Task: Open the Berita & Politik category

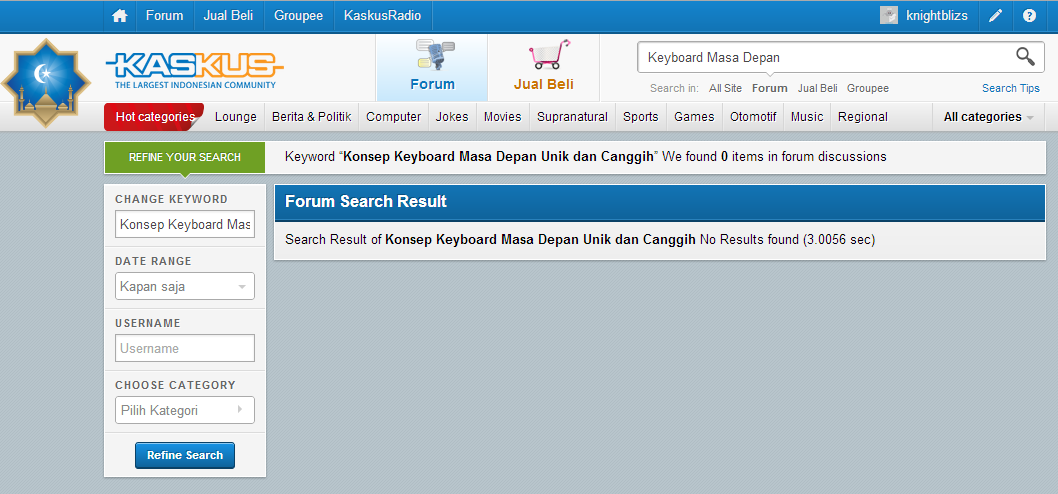Action: point(312,117)
